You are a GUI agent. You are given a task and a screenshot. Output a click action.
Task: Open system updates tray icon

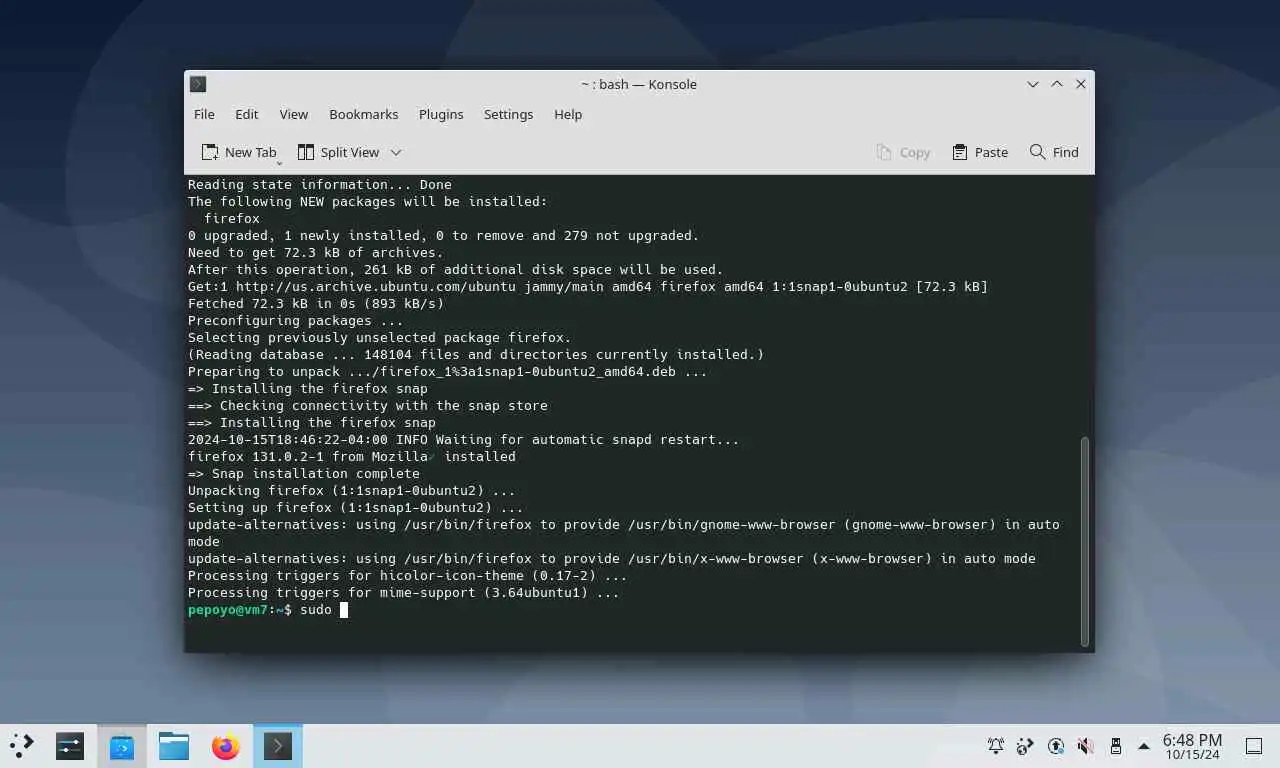point(1056,746)
